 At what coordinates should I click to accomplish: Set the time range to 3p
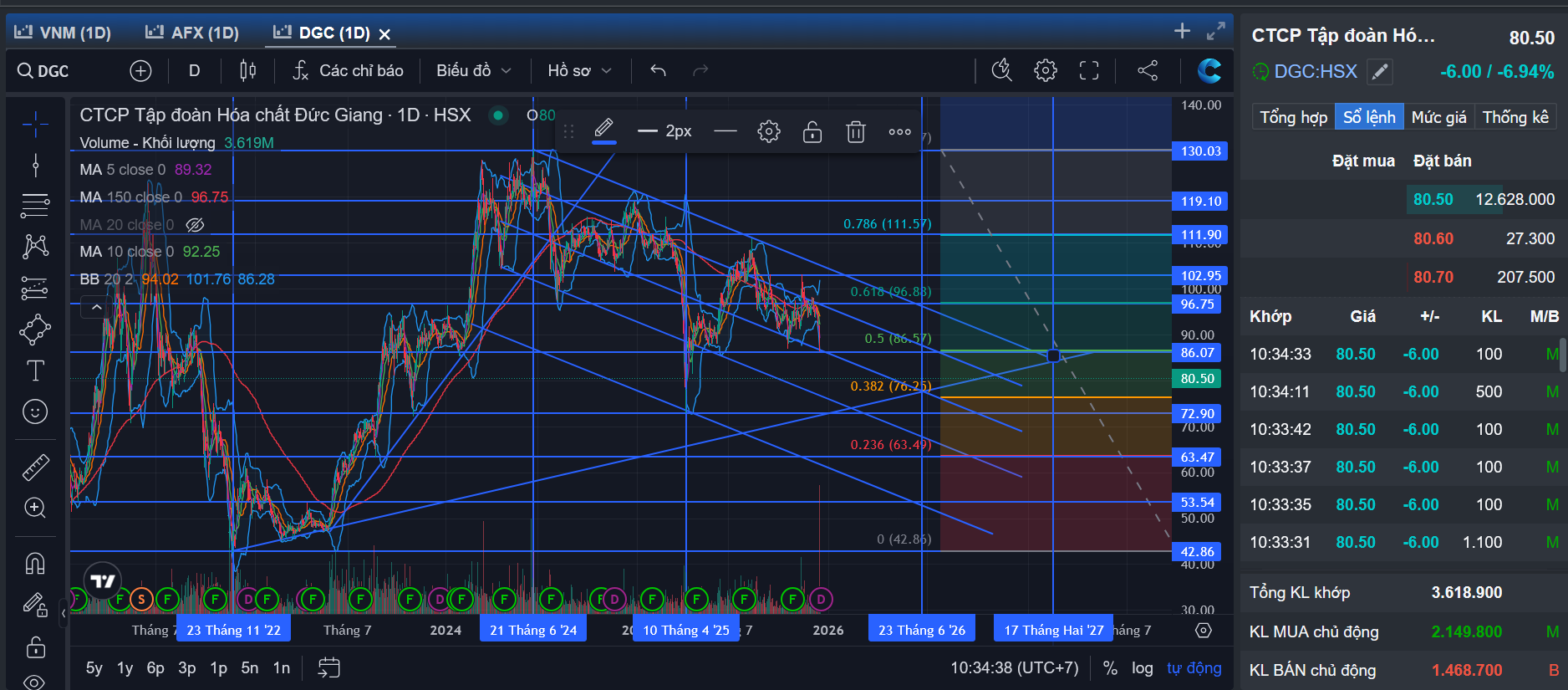[187, 667]
